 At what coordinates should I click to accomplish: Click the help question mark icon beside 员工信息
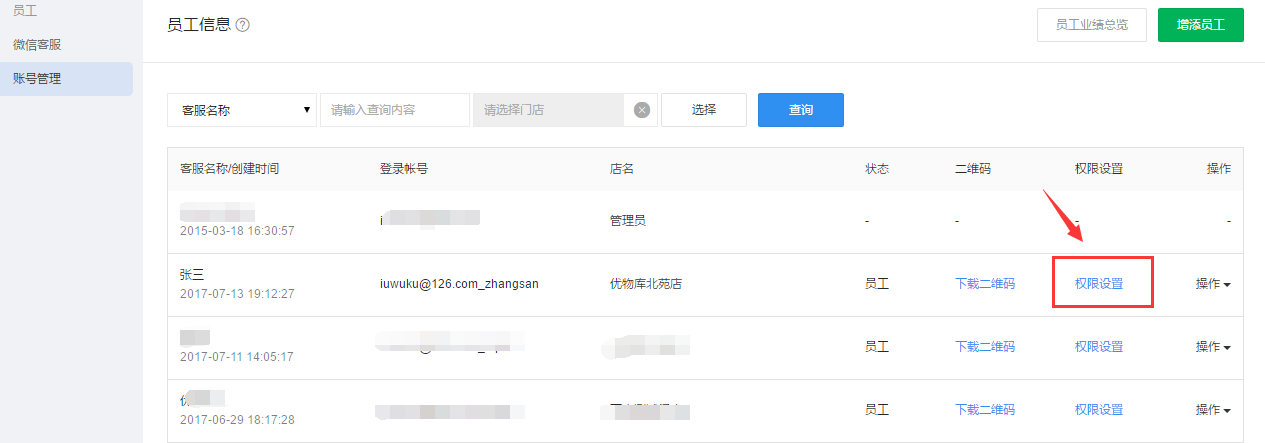[x=242, y=25]
